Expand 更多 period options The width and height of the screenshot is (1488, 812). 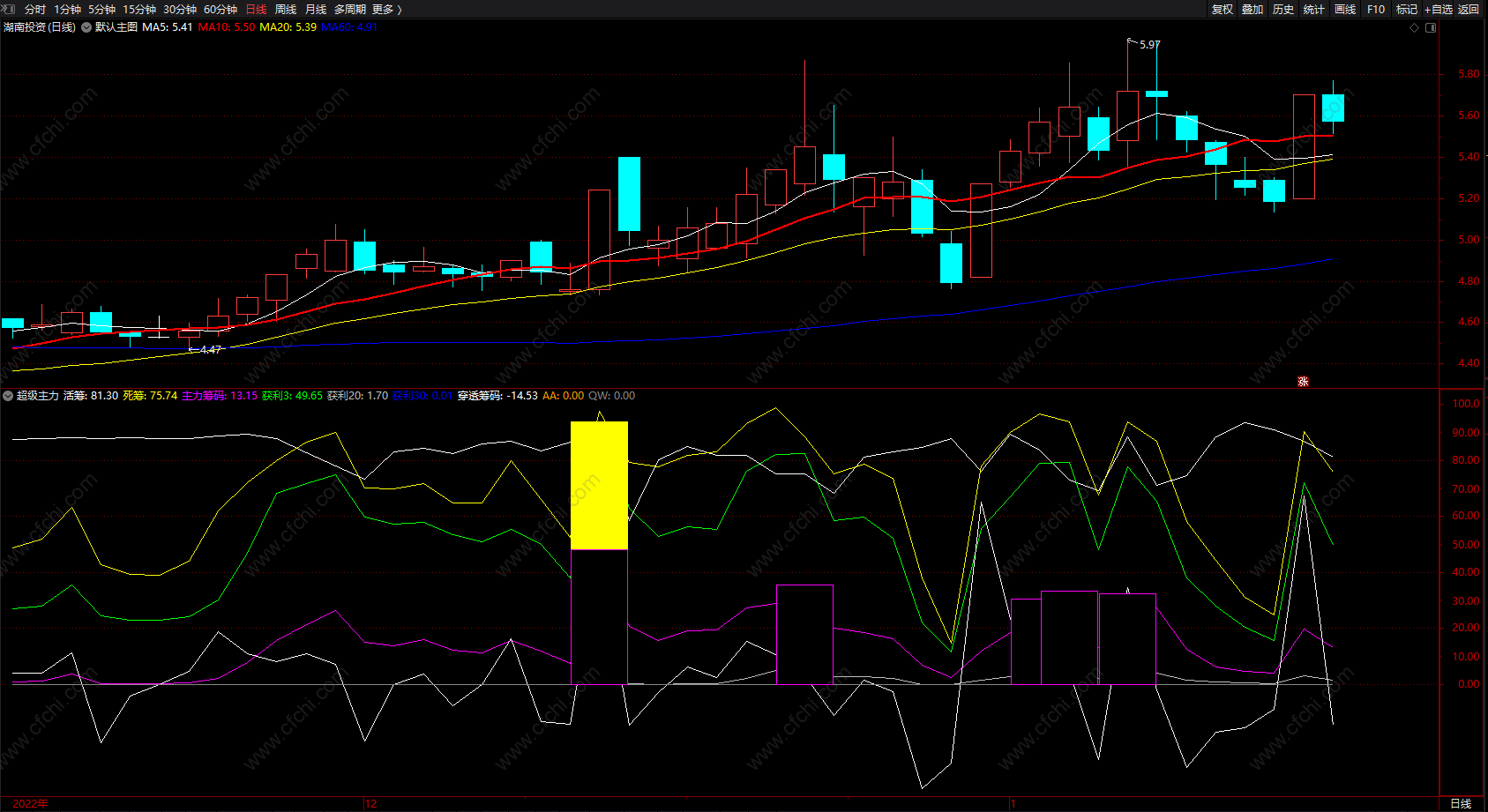[x=386, y=9]
